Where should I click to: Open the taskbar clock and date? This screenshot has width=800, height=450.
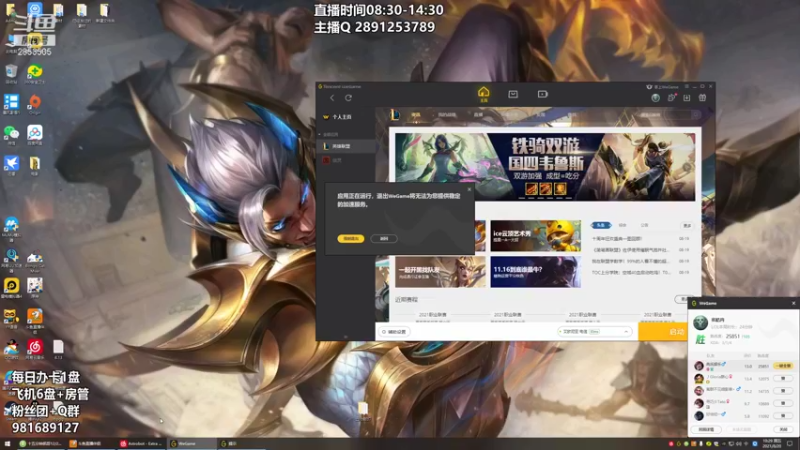[772, 443]
